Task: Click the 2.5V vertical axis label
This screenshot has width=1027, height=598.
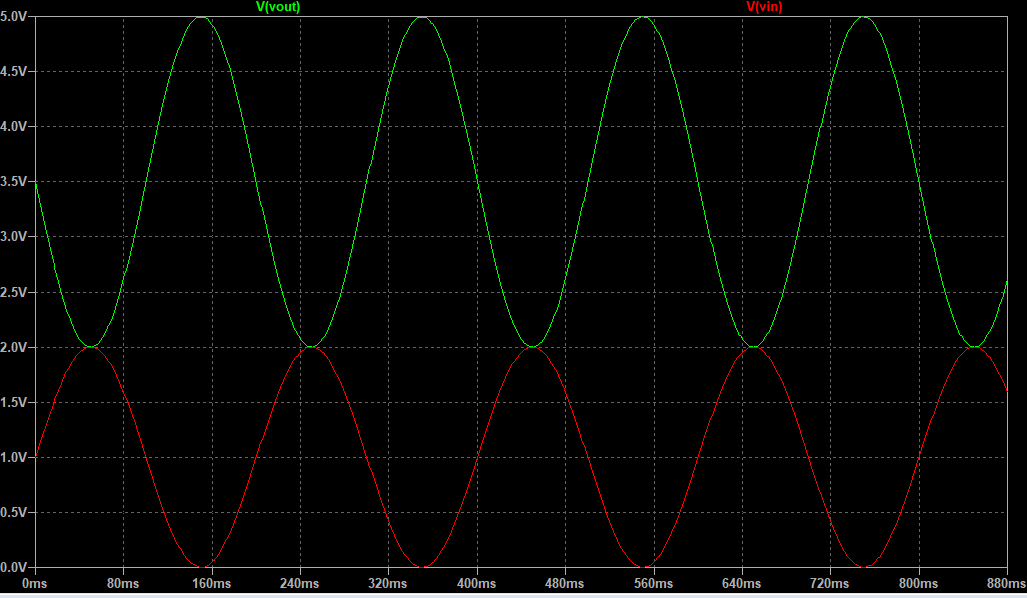Action: tap(14, 292)
